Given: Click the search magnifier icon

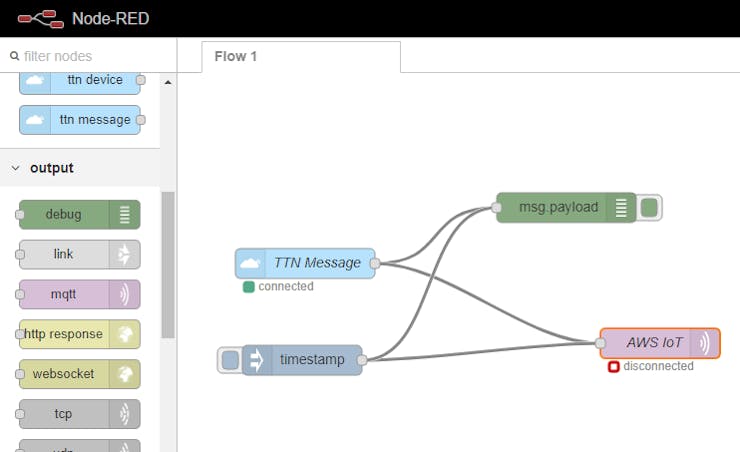Looking at the screenshot, I should coord(15,56).
